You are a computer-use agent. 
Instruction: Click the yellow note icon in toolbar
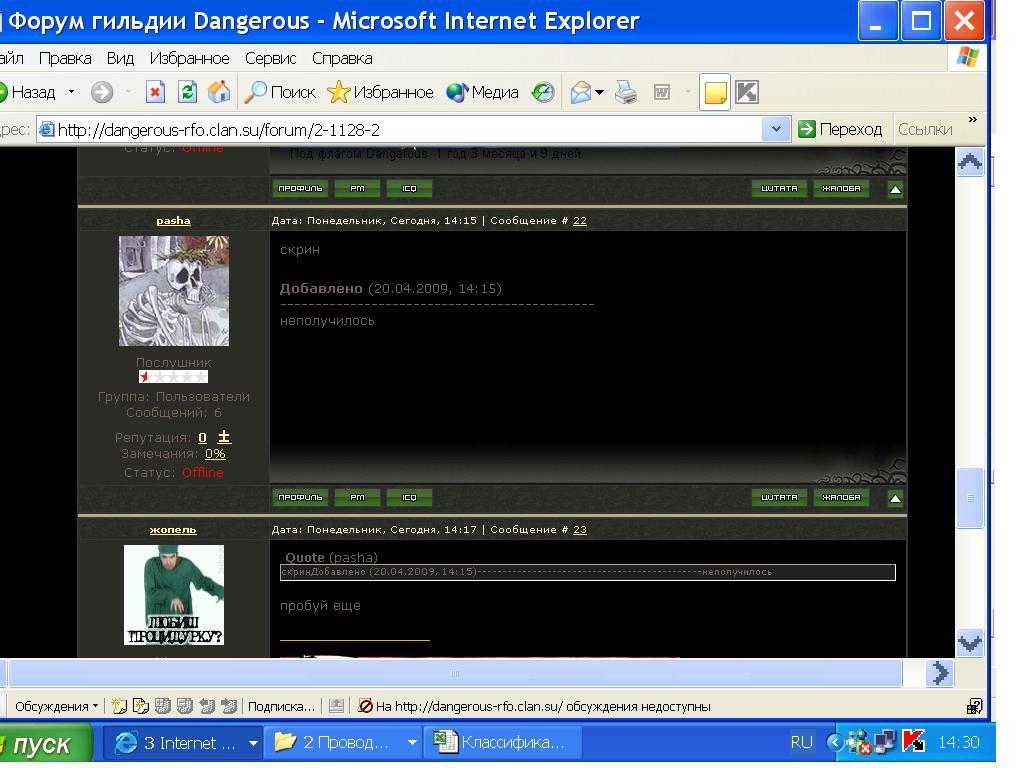click(x=715, y=93)
